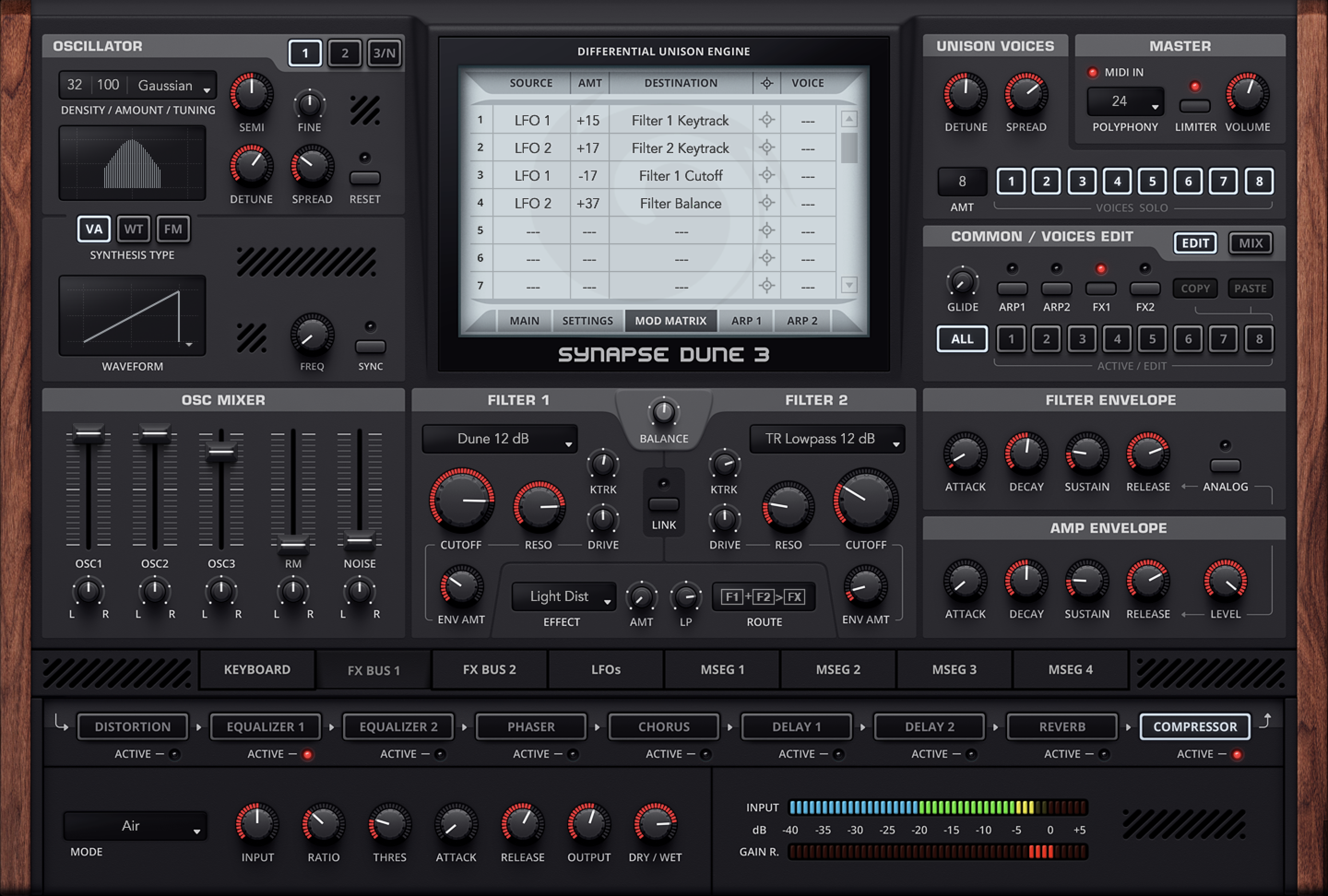The height and width of the screenshot is (896, 1328).
Task: Select the REVERB effect slot button
Action: click(x=1062, y=726)
